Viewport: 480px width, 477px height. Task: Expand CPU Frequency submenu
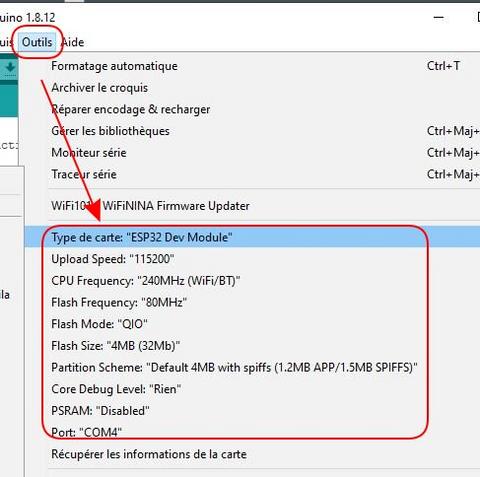pos(252,281)
